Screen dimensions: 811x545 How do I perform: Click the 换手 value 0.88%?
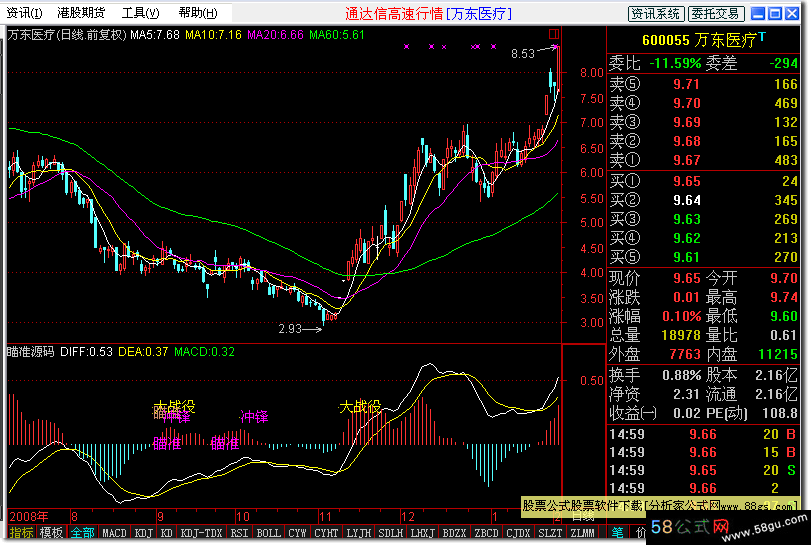pyautogui.click(x=682, y=374)
